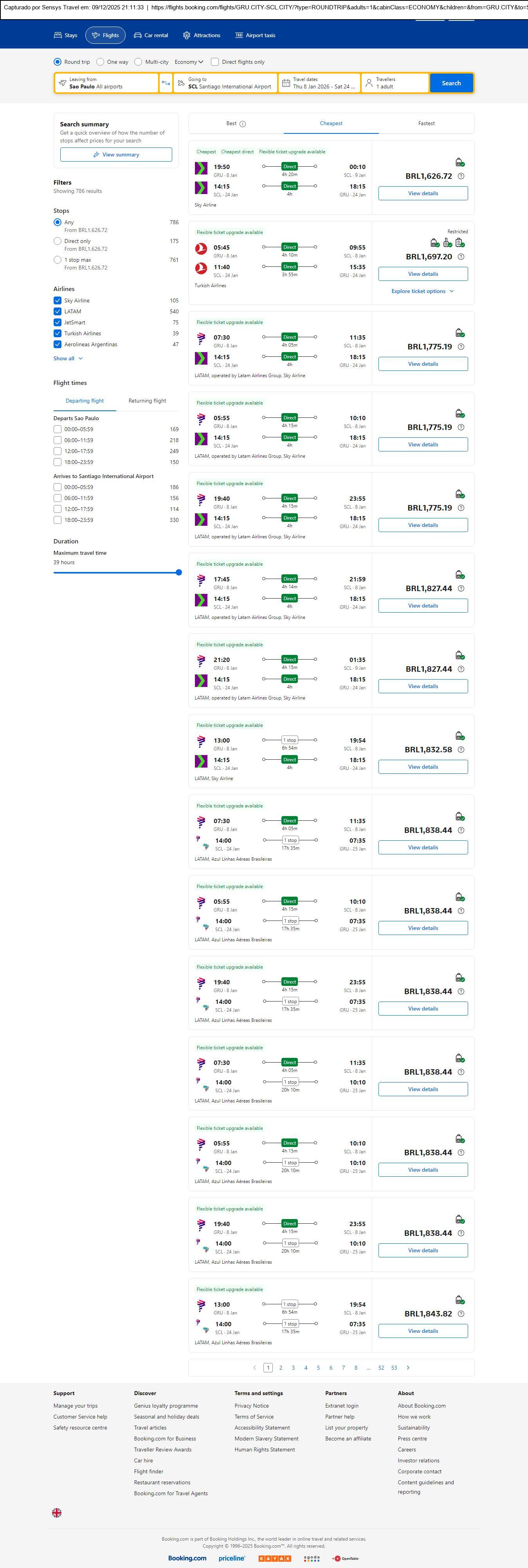Select the Direct only stops option
The width and height of the screenshot is (528, 1568).
pyautogui.click(x=58, y=242)
